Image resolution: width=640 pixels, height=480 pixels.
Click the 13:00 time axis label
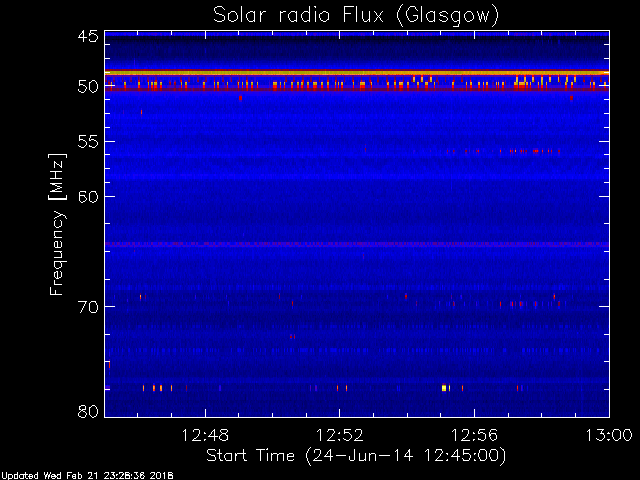(x=609, y=435)
